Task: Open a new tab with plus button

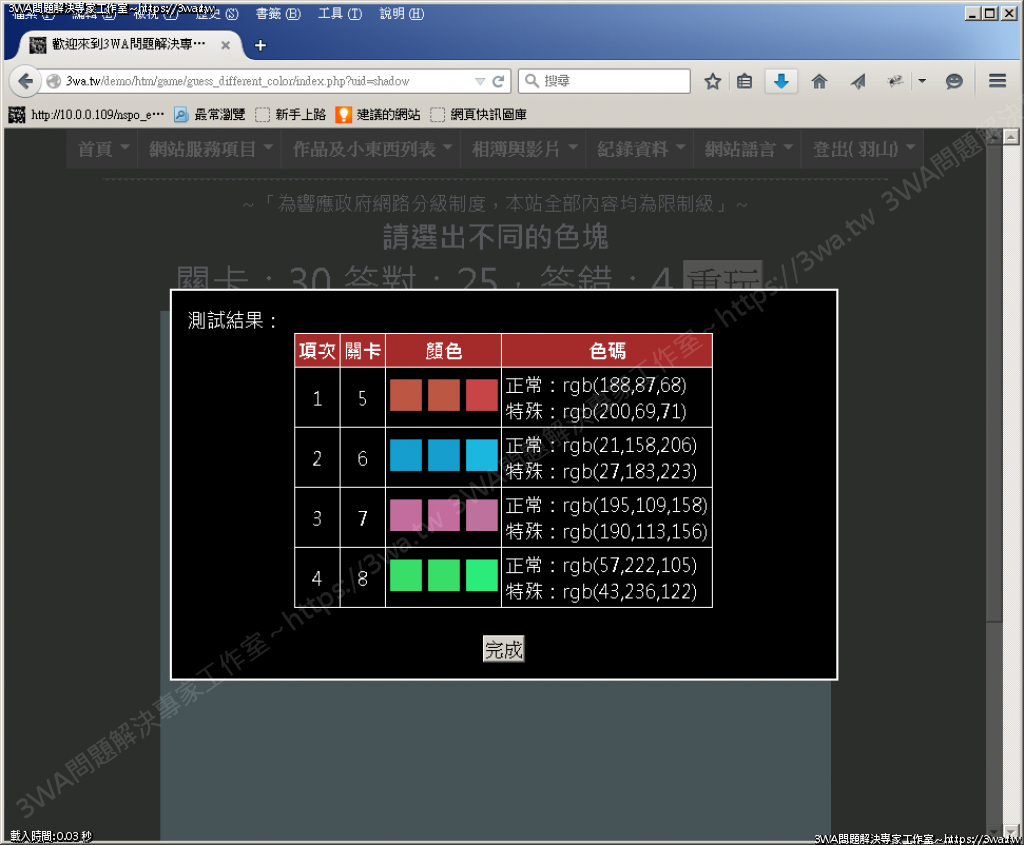Action: coord(261,45)
